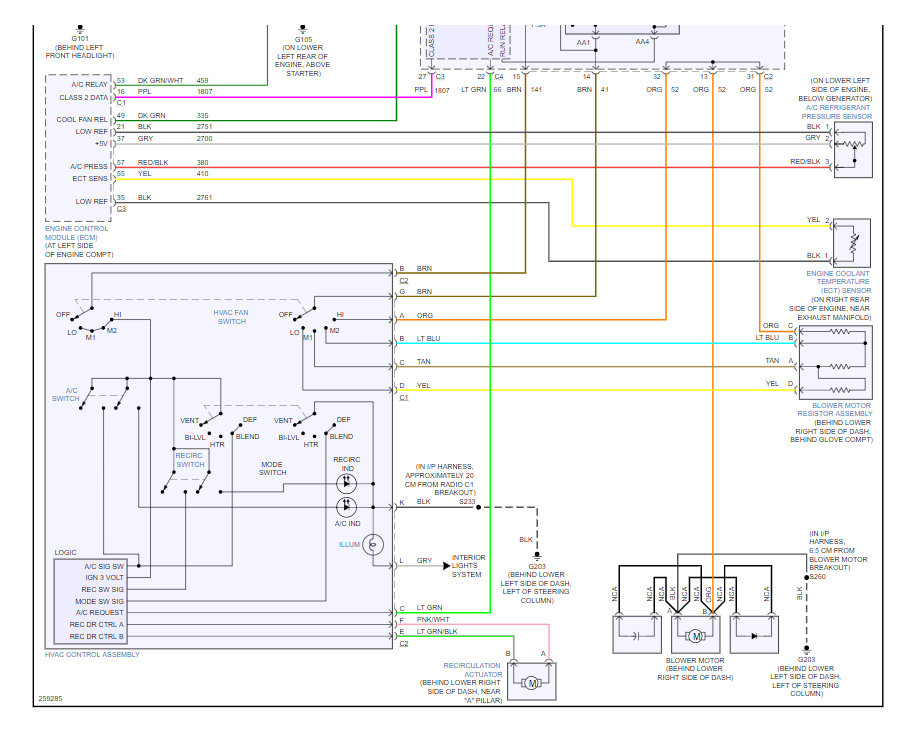Image resolution: width=920 pixels, height=737 pixels.
Task: Select the 'HVAC FAN SWITCH' label
Action: click(231, 317)
